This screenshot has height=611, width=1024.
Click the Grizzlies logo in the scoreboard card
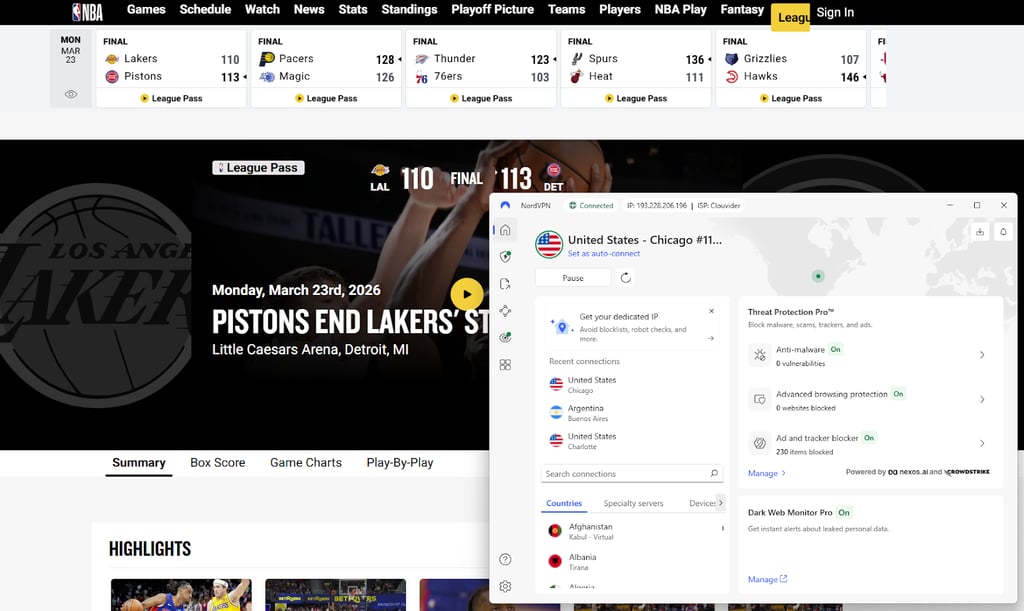click(731, 59)
